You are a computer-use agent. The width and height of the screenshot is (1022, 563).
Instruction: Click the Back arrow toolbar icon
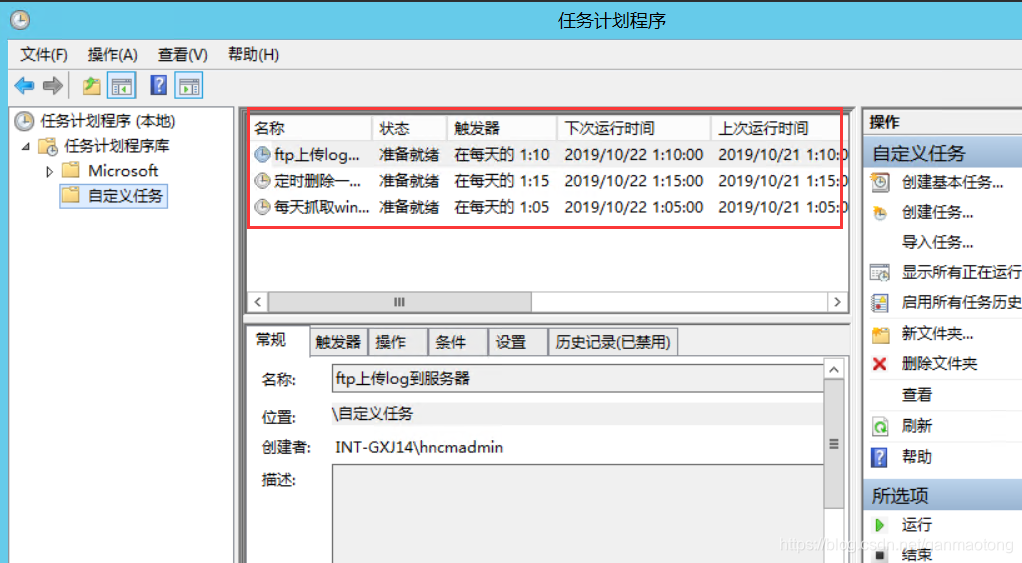24,85
